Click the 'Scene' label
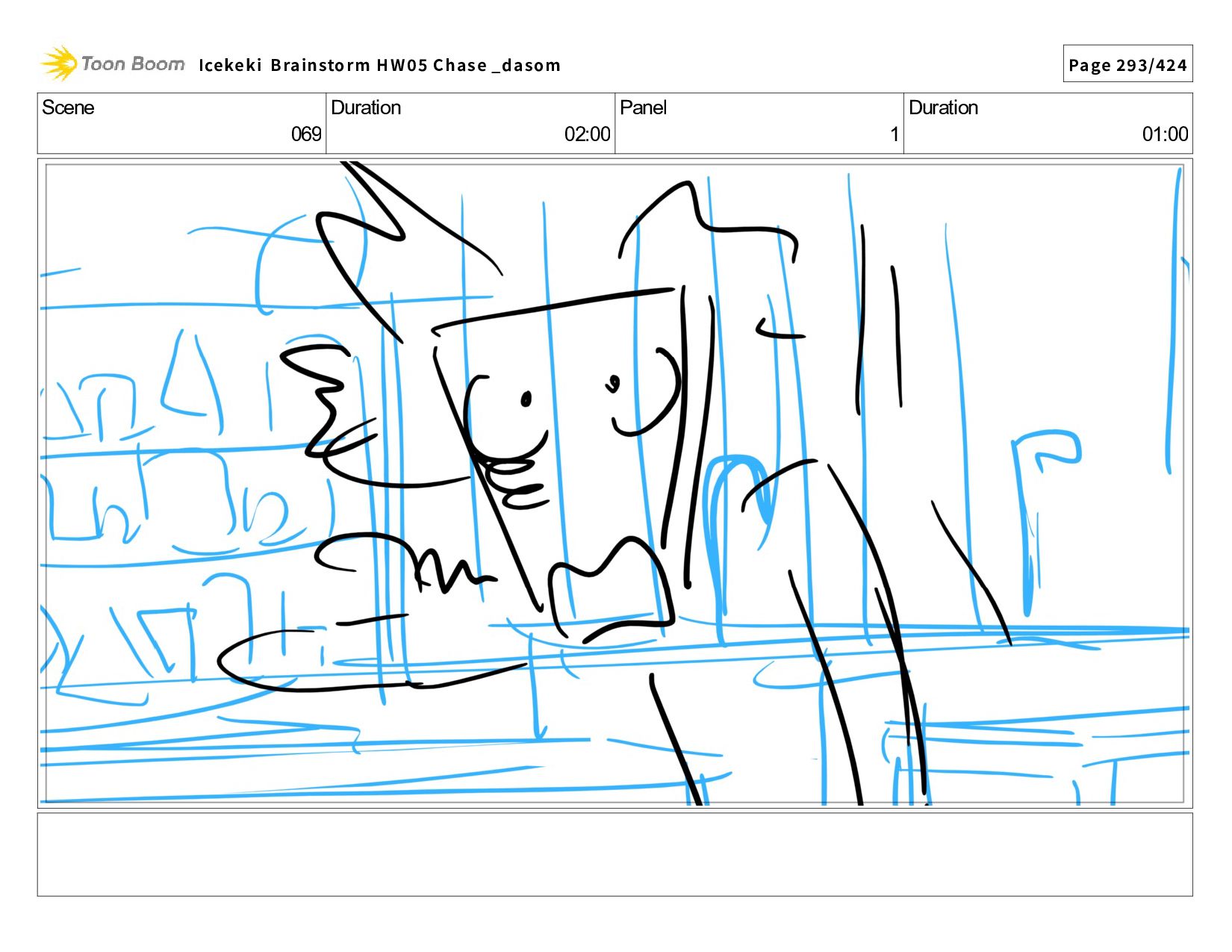The image size is (1232, 952). tap(68, 108)
